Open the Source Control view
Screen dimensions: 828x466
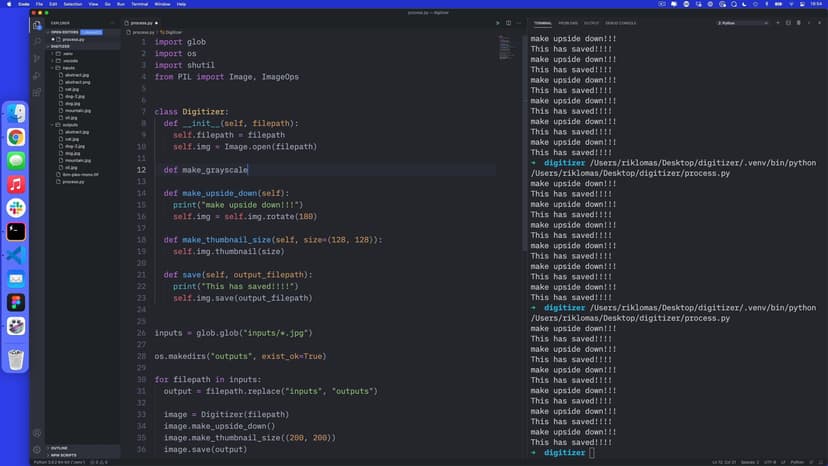37,58
